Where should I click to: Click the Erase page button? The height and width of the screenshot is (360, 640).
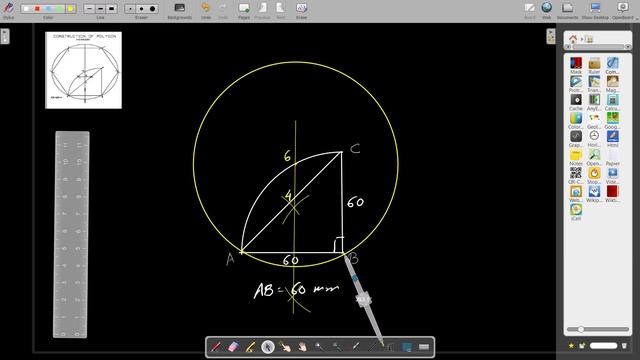tap(301, 10)
